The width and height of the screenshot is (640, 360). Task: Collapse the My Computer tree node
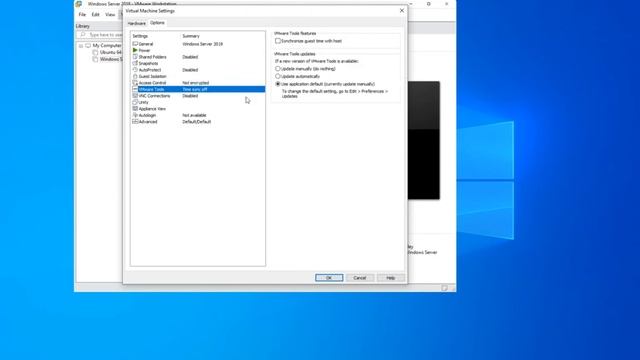(x=81, y=46)
